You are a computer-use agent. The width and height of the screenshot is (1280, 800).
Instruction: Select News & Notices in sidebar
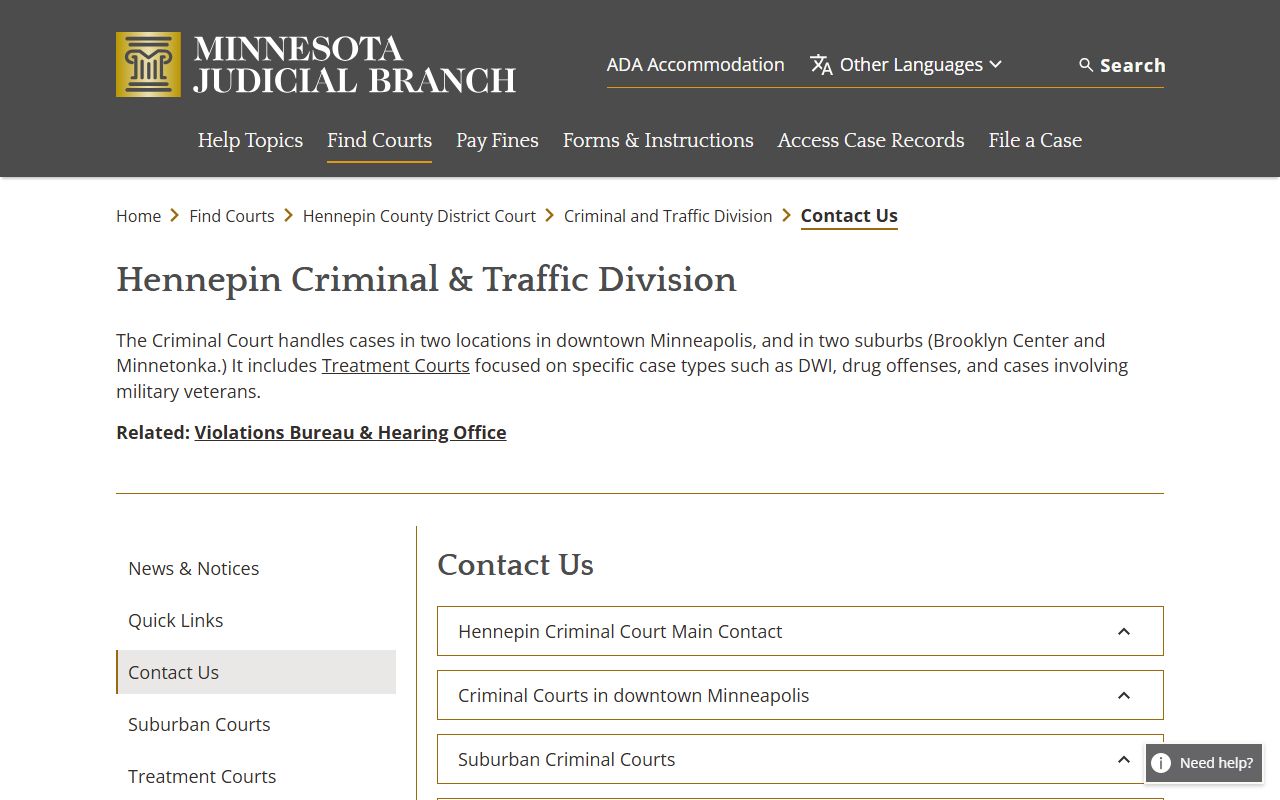193,568
